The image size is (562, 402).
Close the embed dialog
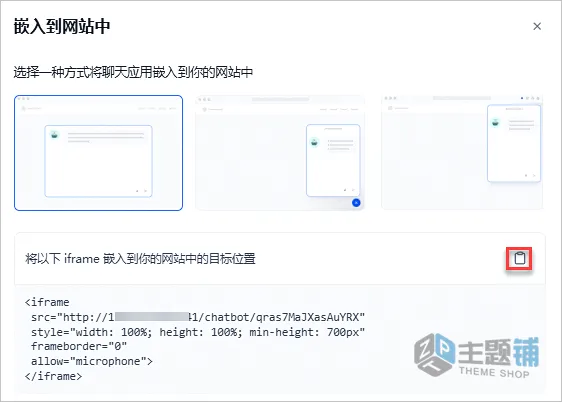(x=537, y=26)
